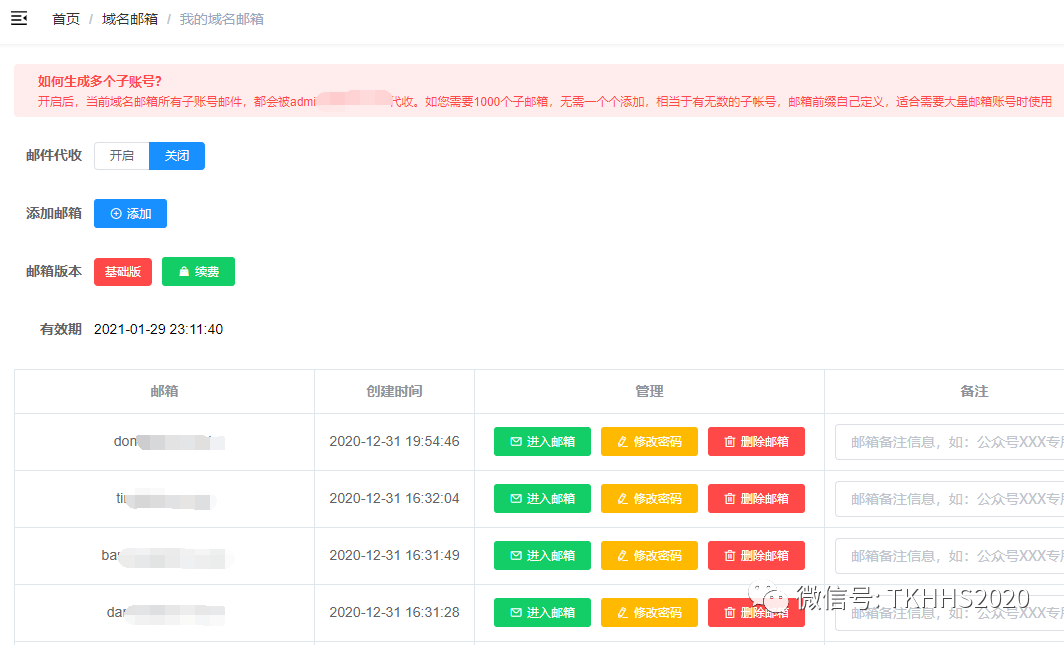Enable mail forwarding with 开启

tap(122, 156)
